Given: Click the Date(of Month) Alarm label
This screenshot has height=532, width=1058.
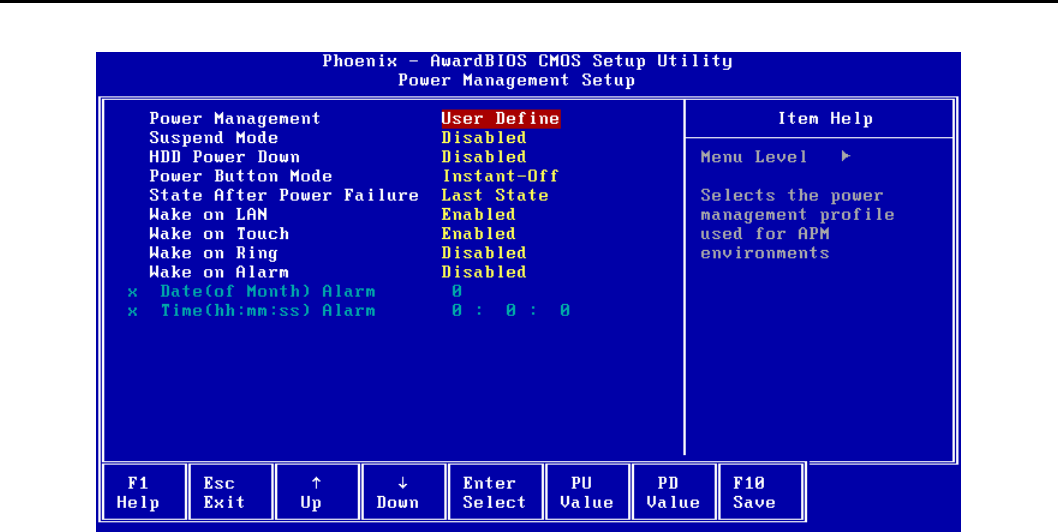Looking at the screenshot, I should 268,292.
